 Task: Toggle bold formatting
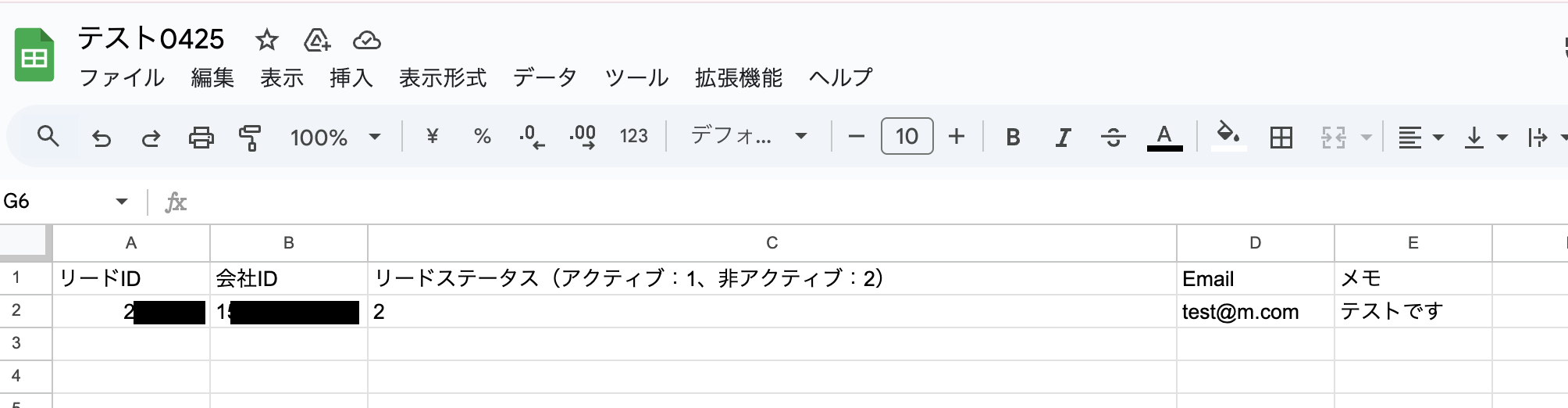(x=1013, y=138)
